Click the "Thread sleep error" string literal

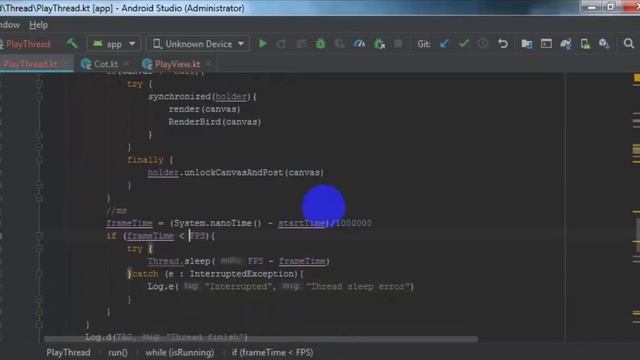pyautogui.click(x=358, y=287)
